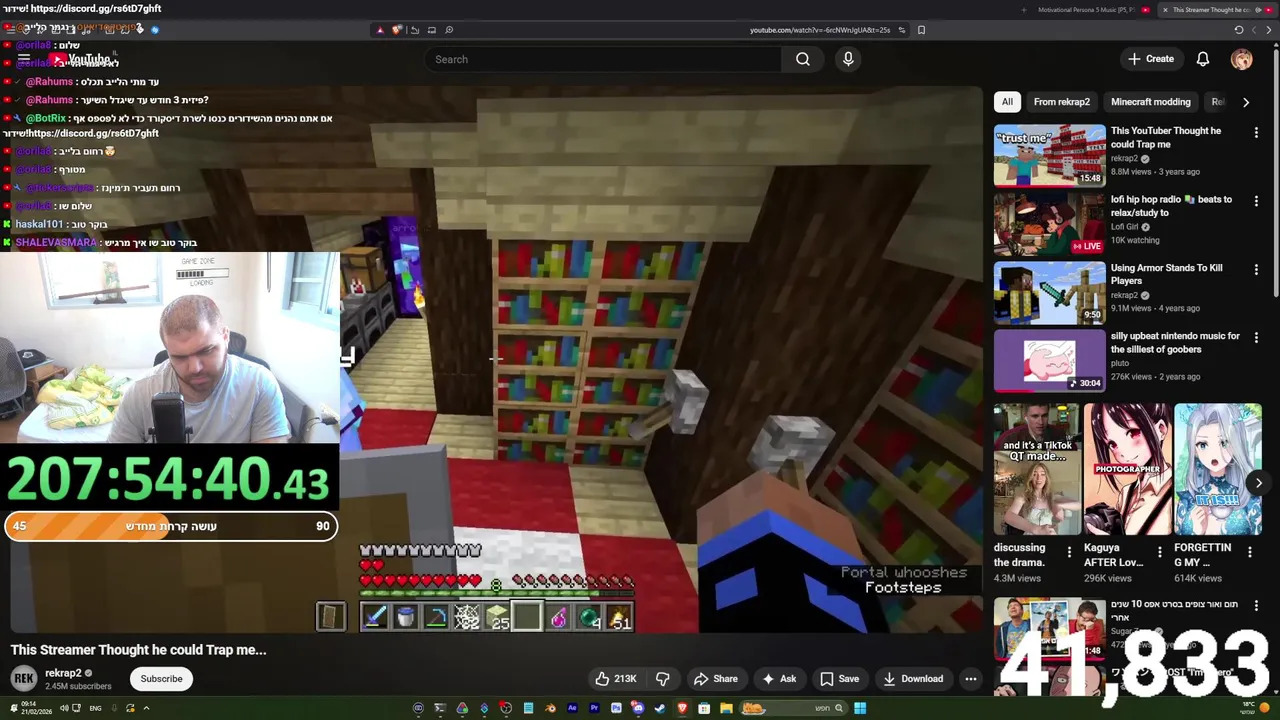Start voice search with the microphone icon
1280x720 pixels.
click(x=848, y=59)
